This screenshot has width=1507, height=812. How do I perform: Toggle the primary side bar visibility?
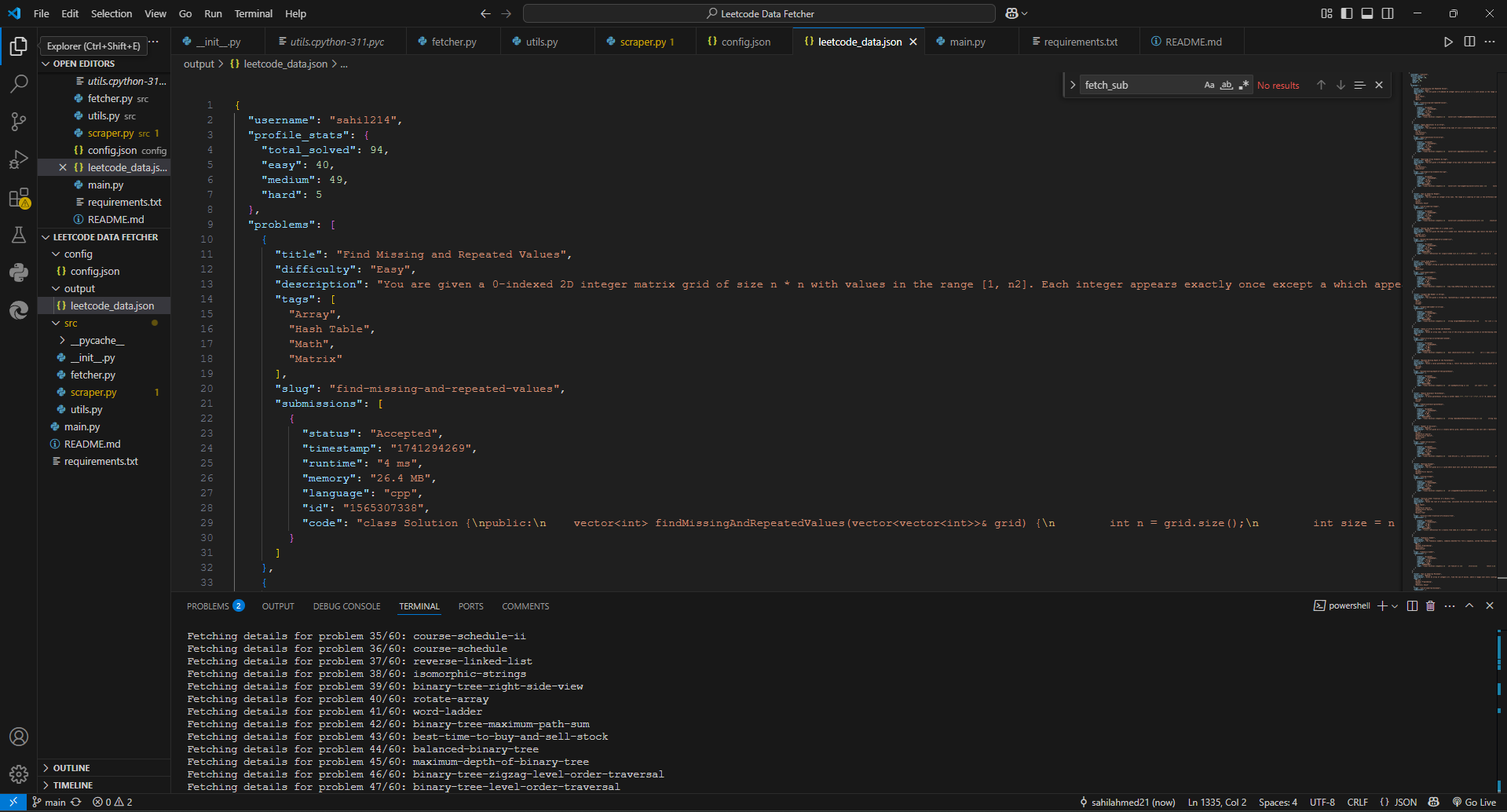coord(1347,13)
